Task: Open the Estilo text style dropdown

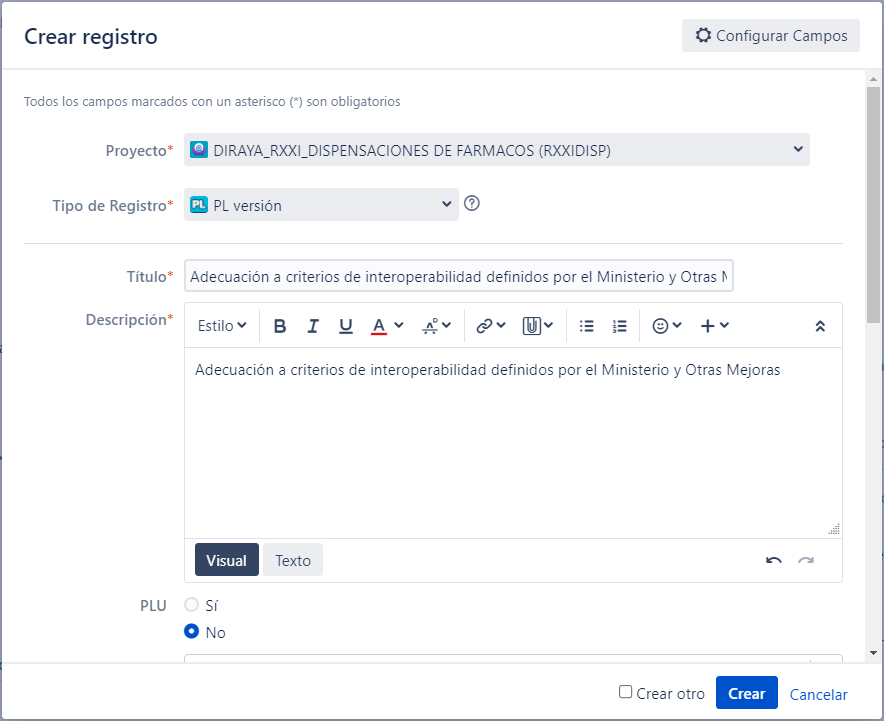Action: [222, 326]
